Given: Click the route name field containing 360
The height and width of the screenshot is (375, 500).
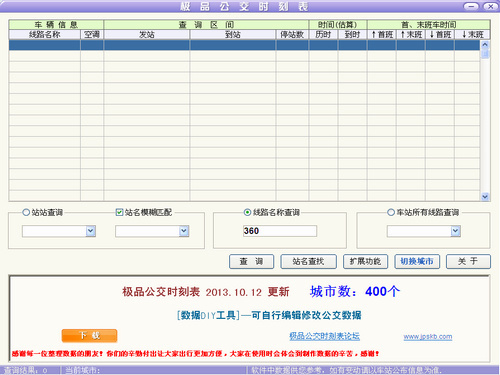Looking at the screenshot, I should tap(280, 231).
